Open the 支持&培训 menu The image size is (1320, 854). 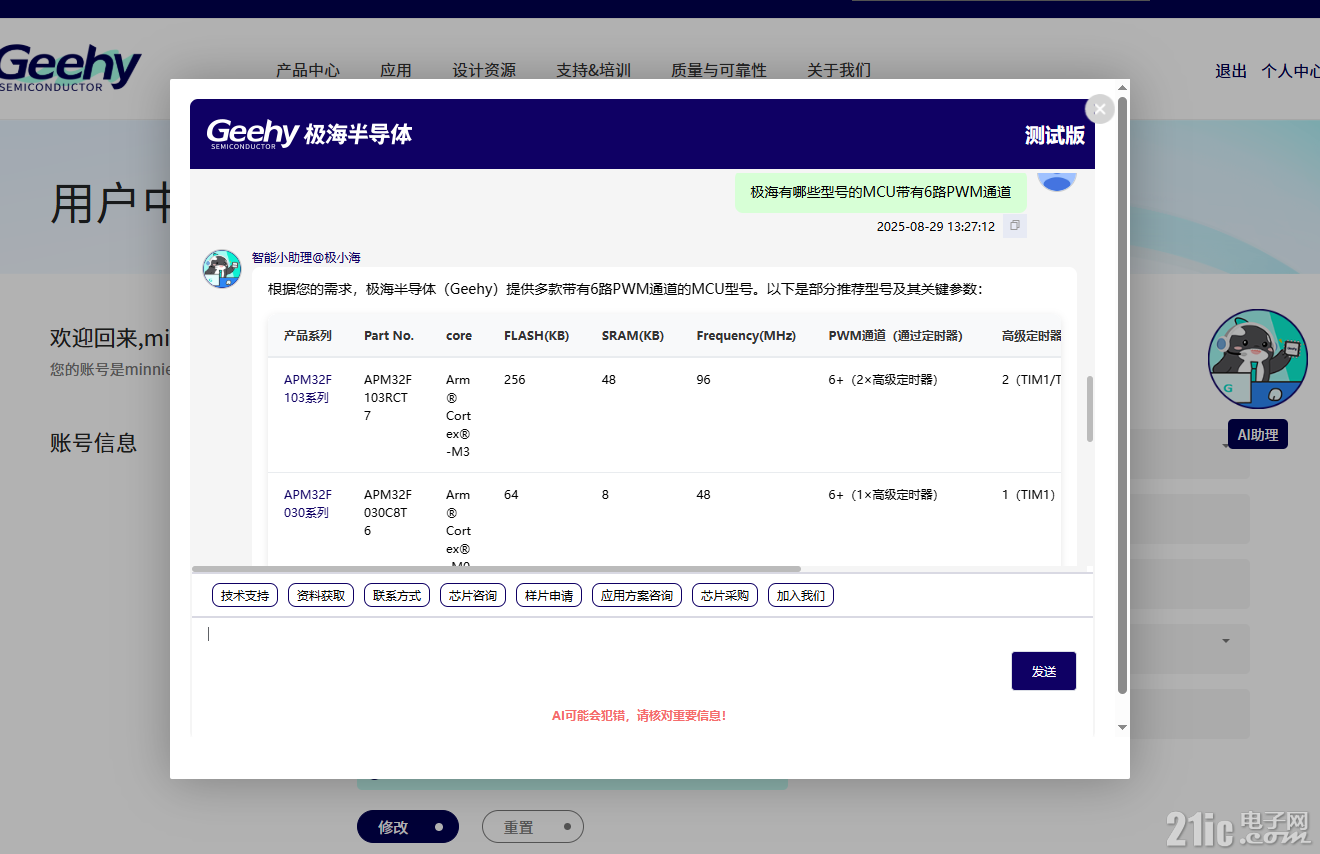(593, 71)
